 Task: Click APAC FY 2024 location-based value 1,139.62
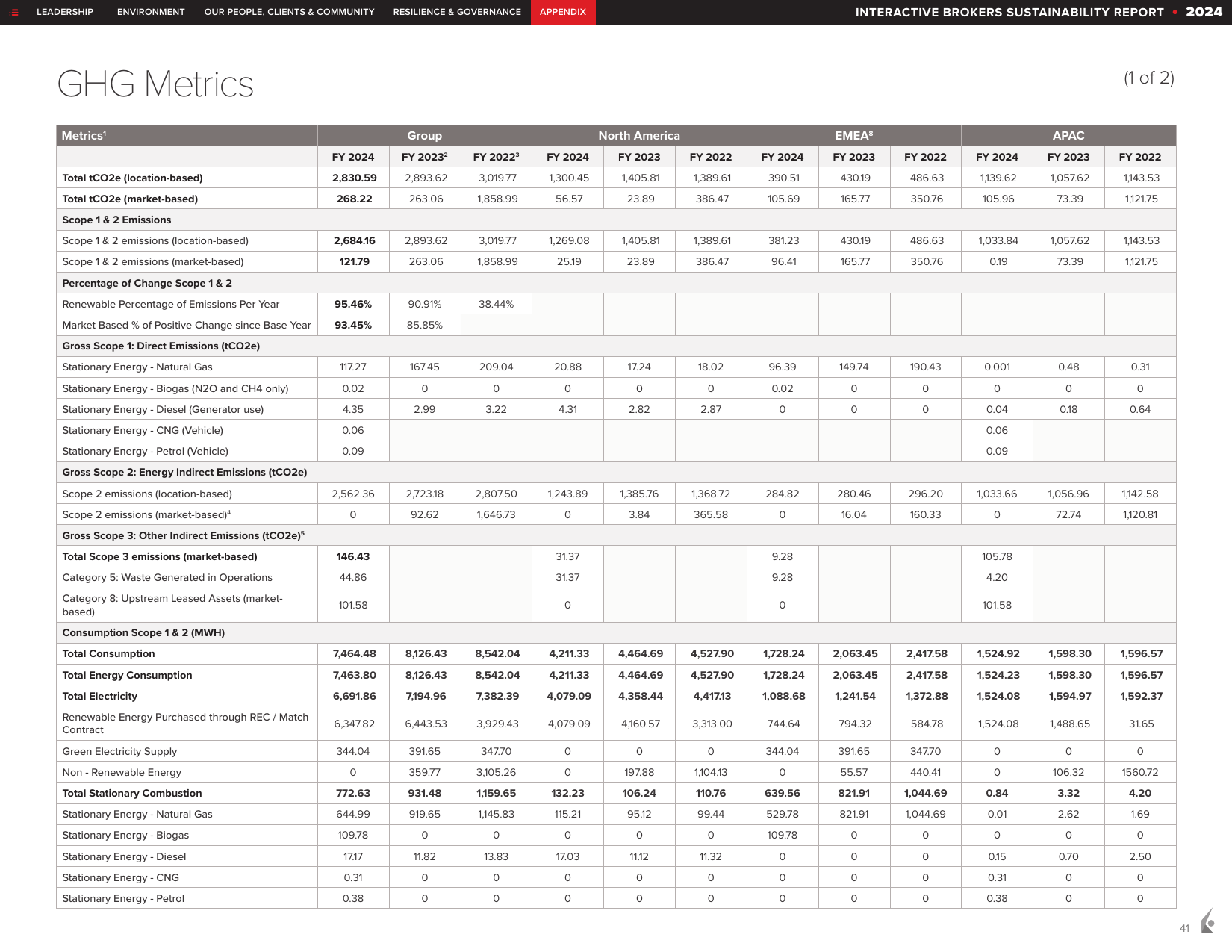[x=998, y=178]
